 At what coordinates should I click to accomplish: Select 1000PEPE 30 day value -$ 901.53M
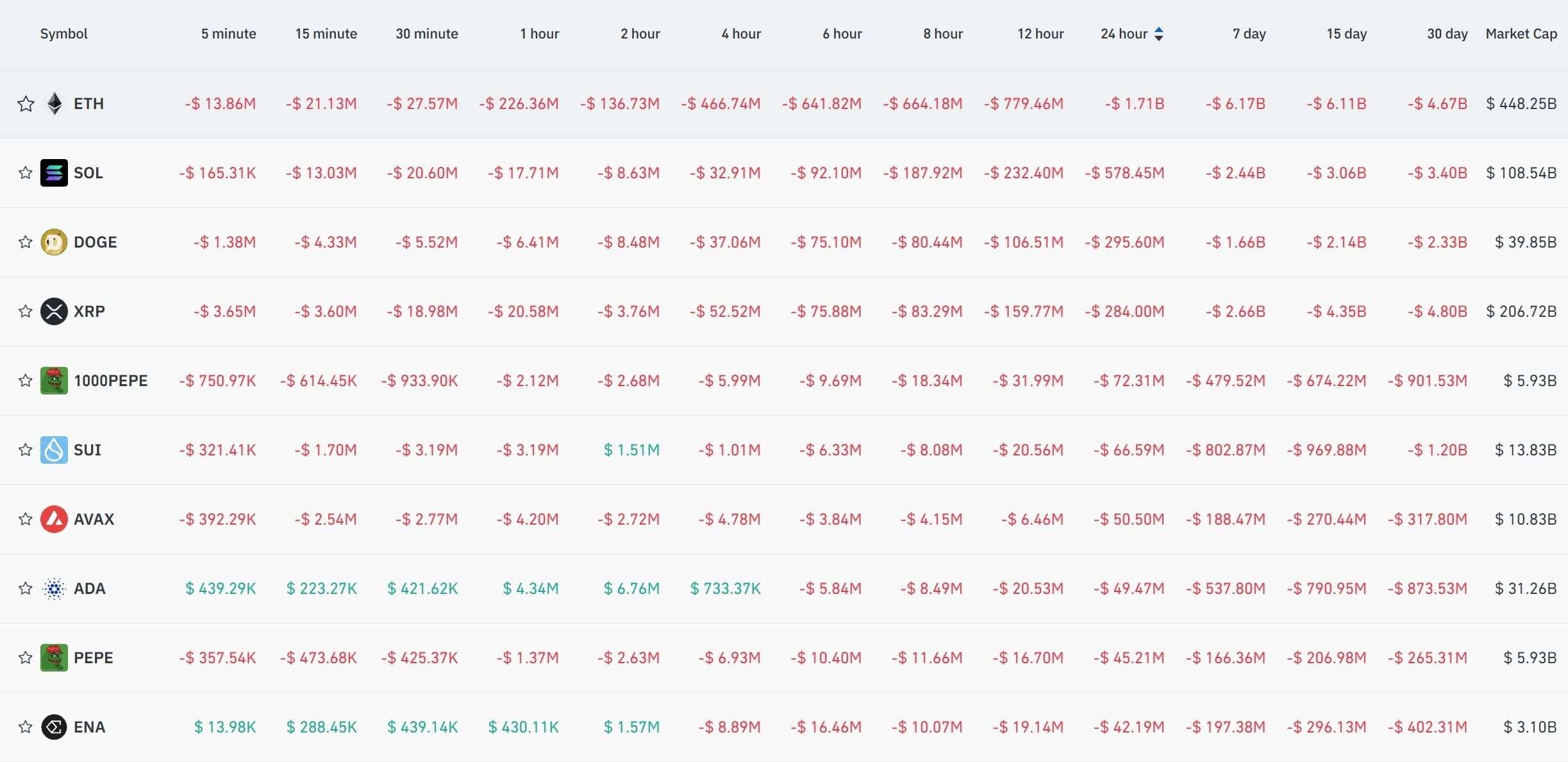coord(1428,381)
